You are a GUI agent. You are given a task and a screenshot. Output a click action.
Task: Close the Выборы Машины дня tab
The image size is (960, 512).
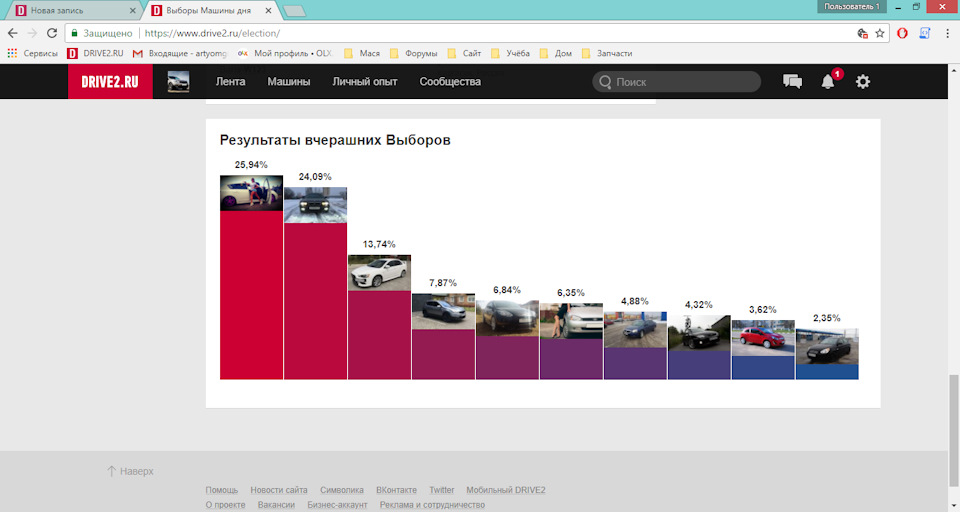coord(268,10)
